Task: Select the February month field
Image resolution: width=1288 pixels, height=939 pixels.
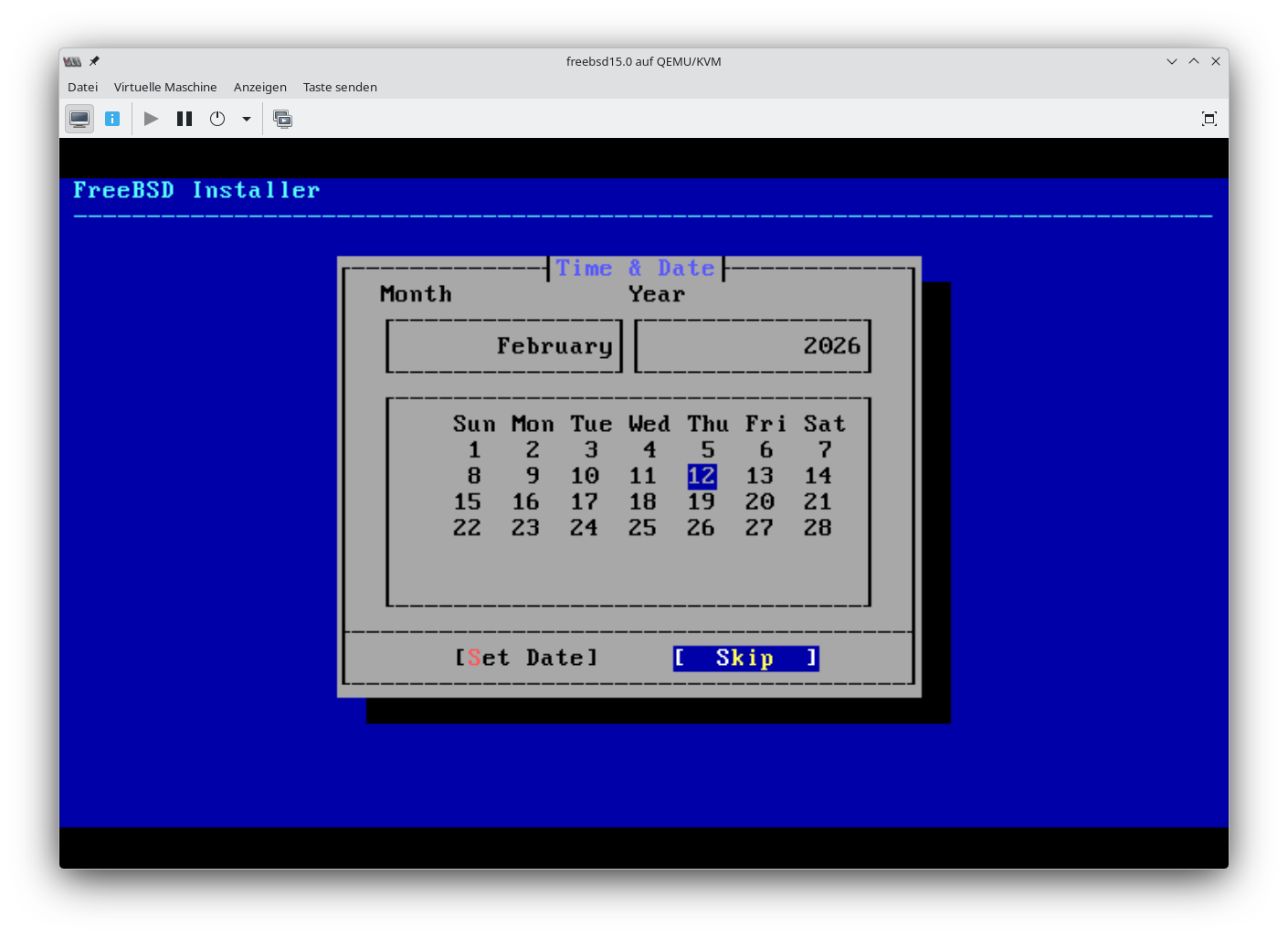Action: tap(504, 346)
